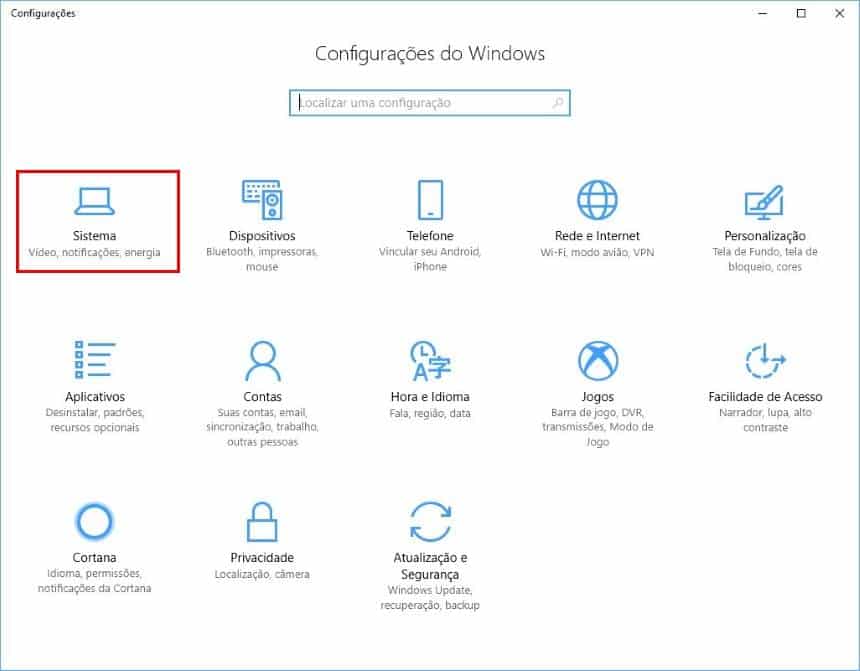
Task: Click the 'Wi-Fi, modo avião, VPN' subtitle
Action: tap(597, 252)
